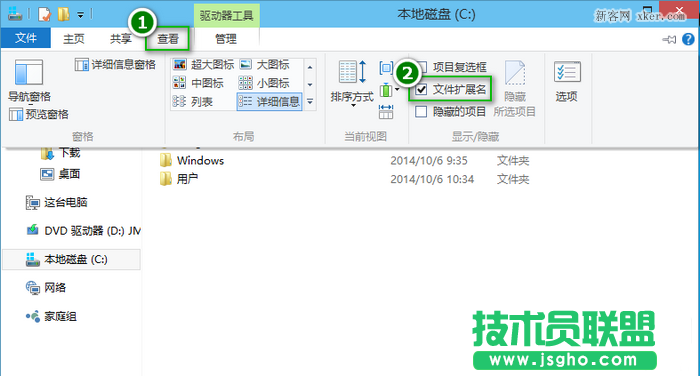
Task: Select Local Disk (C:) in sidebar
Action: click(71, 259)
